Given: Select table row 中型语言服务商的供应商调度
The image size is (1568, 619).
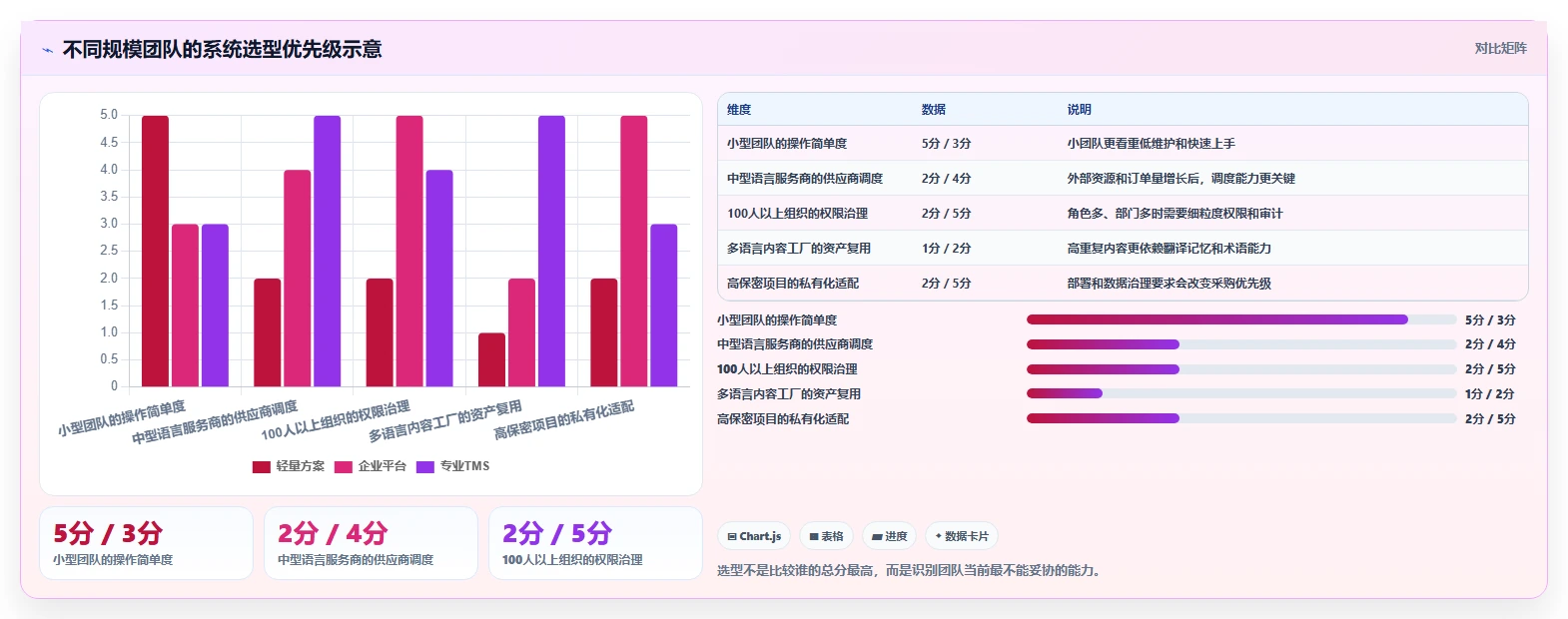Looking at the screenshot, I should (1123, 179).
